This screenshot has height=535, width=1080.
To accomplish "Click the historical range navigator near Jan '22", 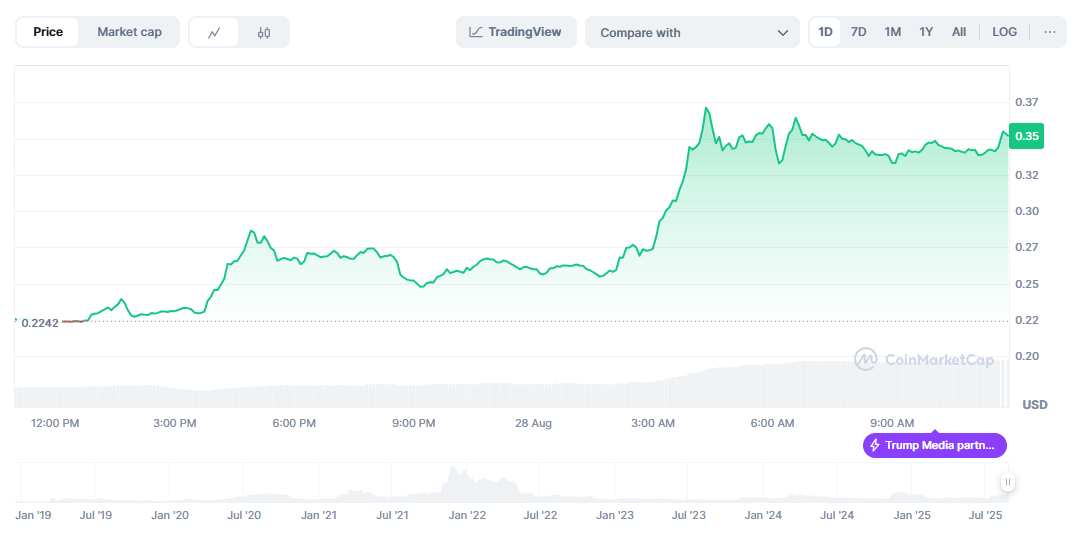I will [466, 484].
